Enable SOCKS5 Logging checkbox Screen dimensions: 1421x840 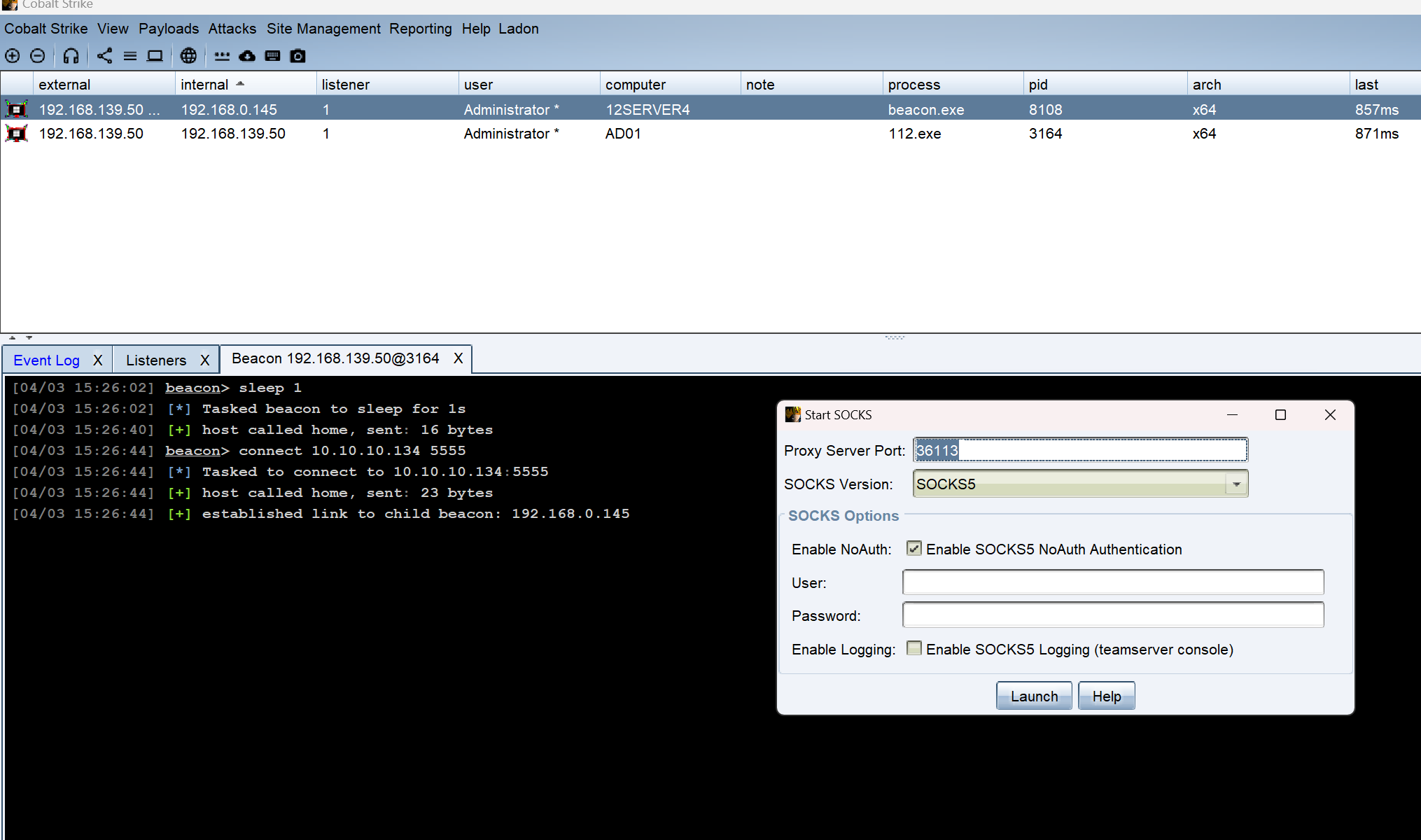(914, 649)
